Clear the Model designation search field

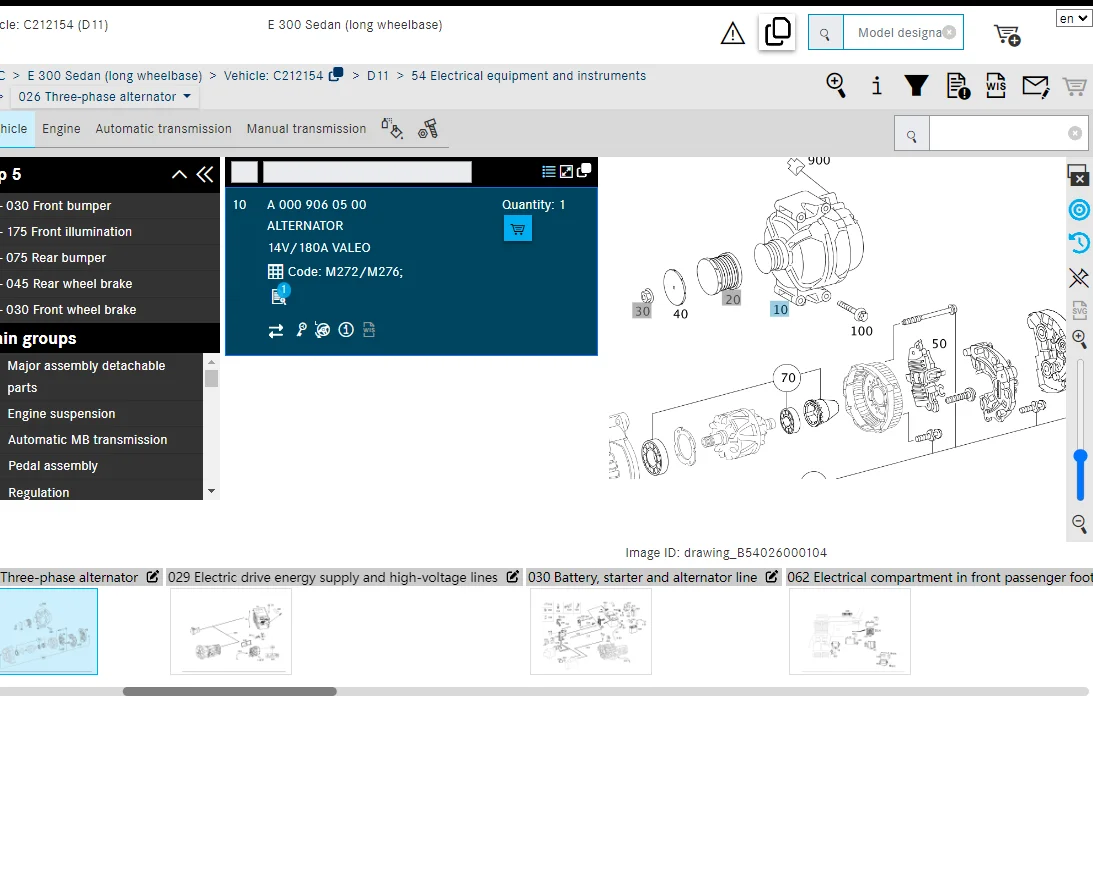949,33
